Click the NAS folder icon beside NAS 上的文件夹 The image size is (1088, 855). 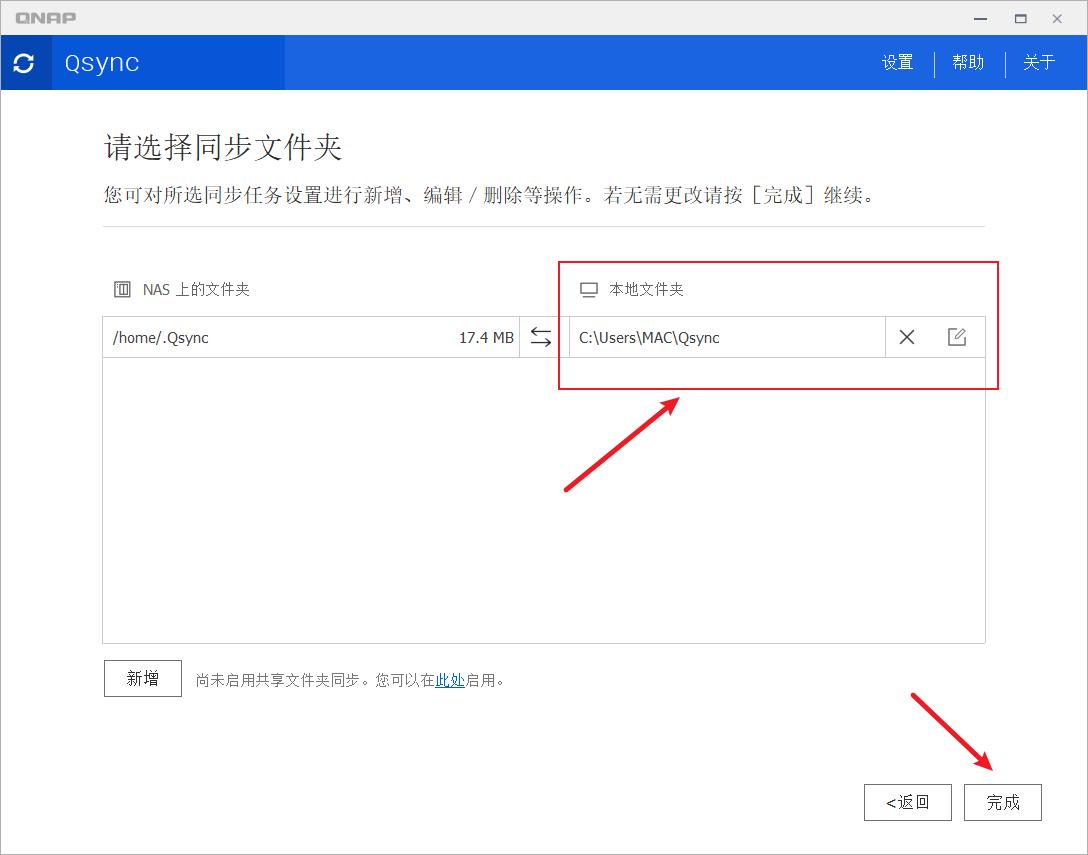pos(121,288)
